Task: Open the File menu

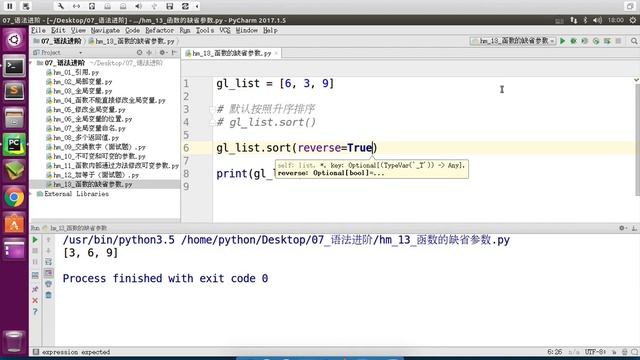Action: point(38,31)
